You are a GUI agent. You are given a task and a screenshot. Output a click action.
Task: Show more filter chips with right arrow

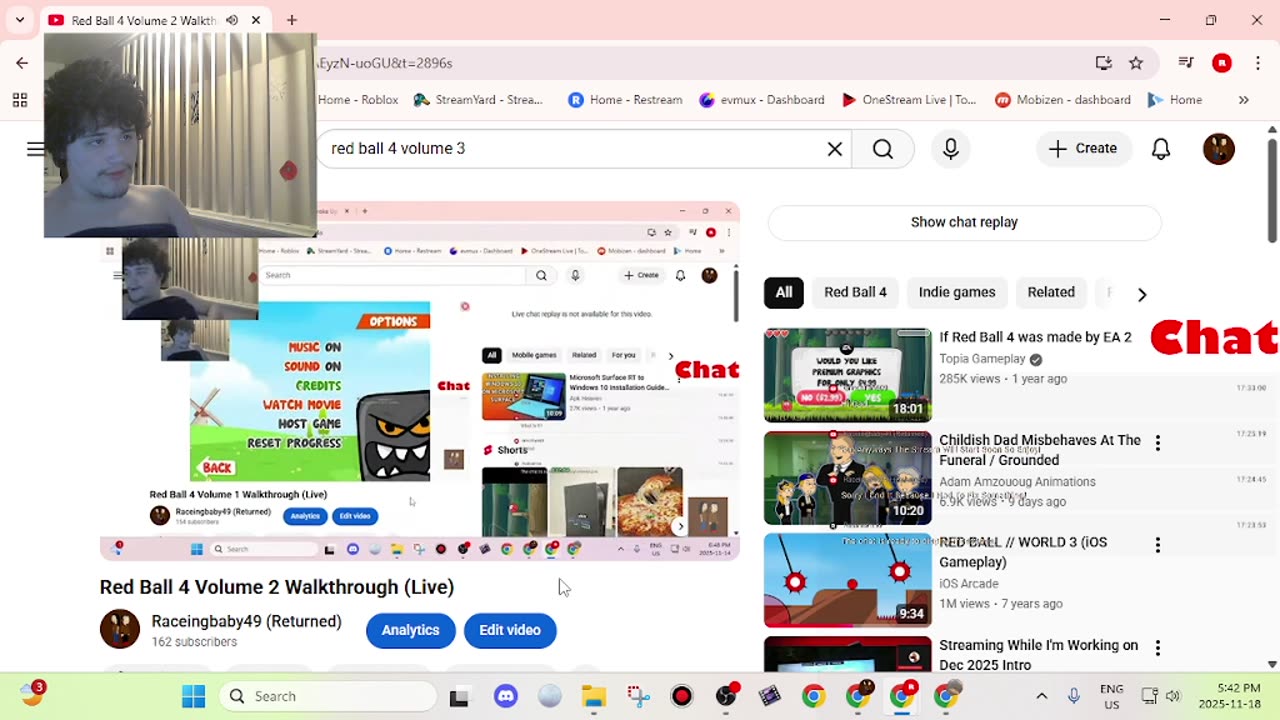pos(1142,293)
